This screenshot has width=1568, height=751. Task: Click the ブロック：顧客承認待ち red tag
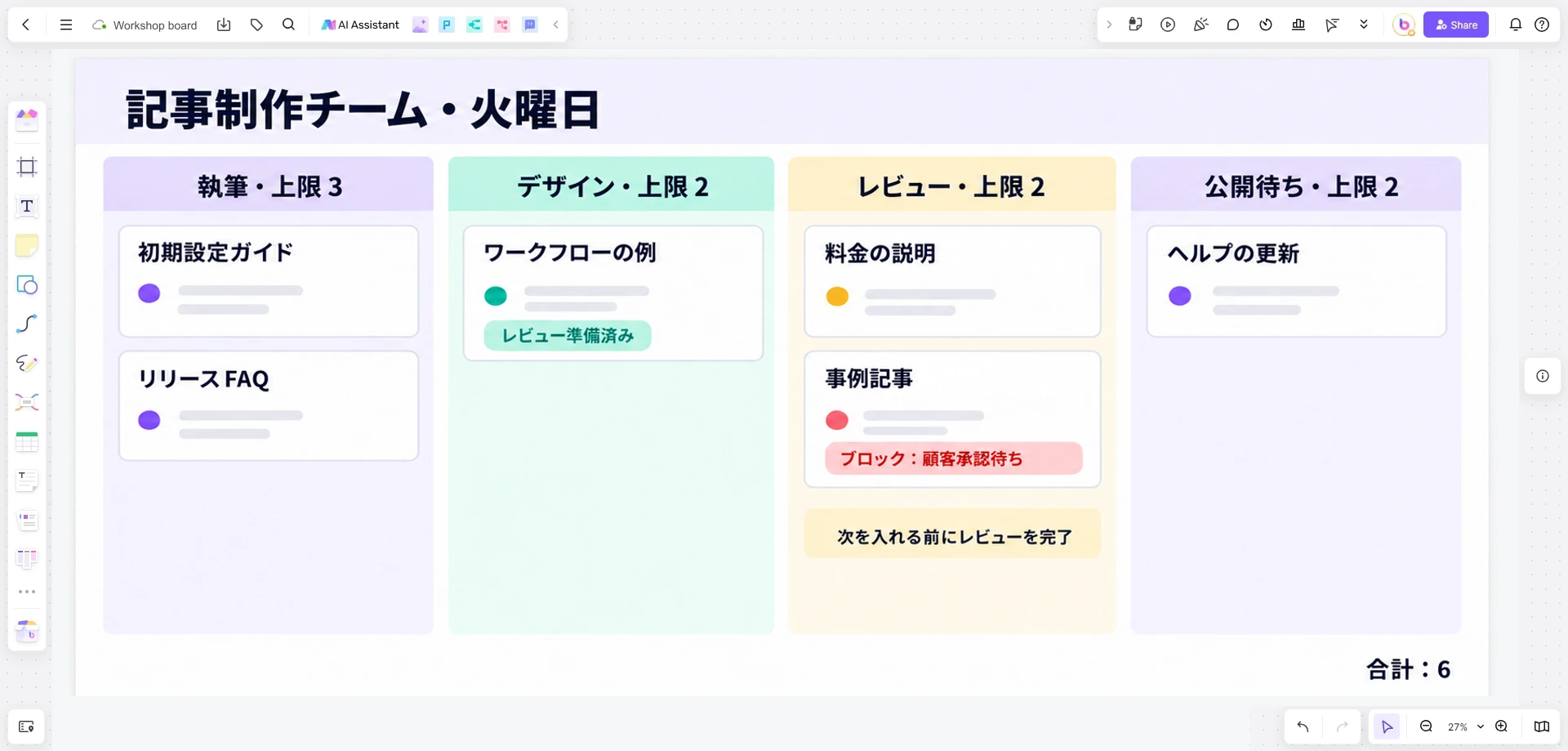(954, 458)
